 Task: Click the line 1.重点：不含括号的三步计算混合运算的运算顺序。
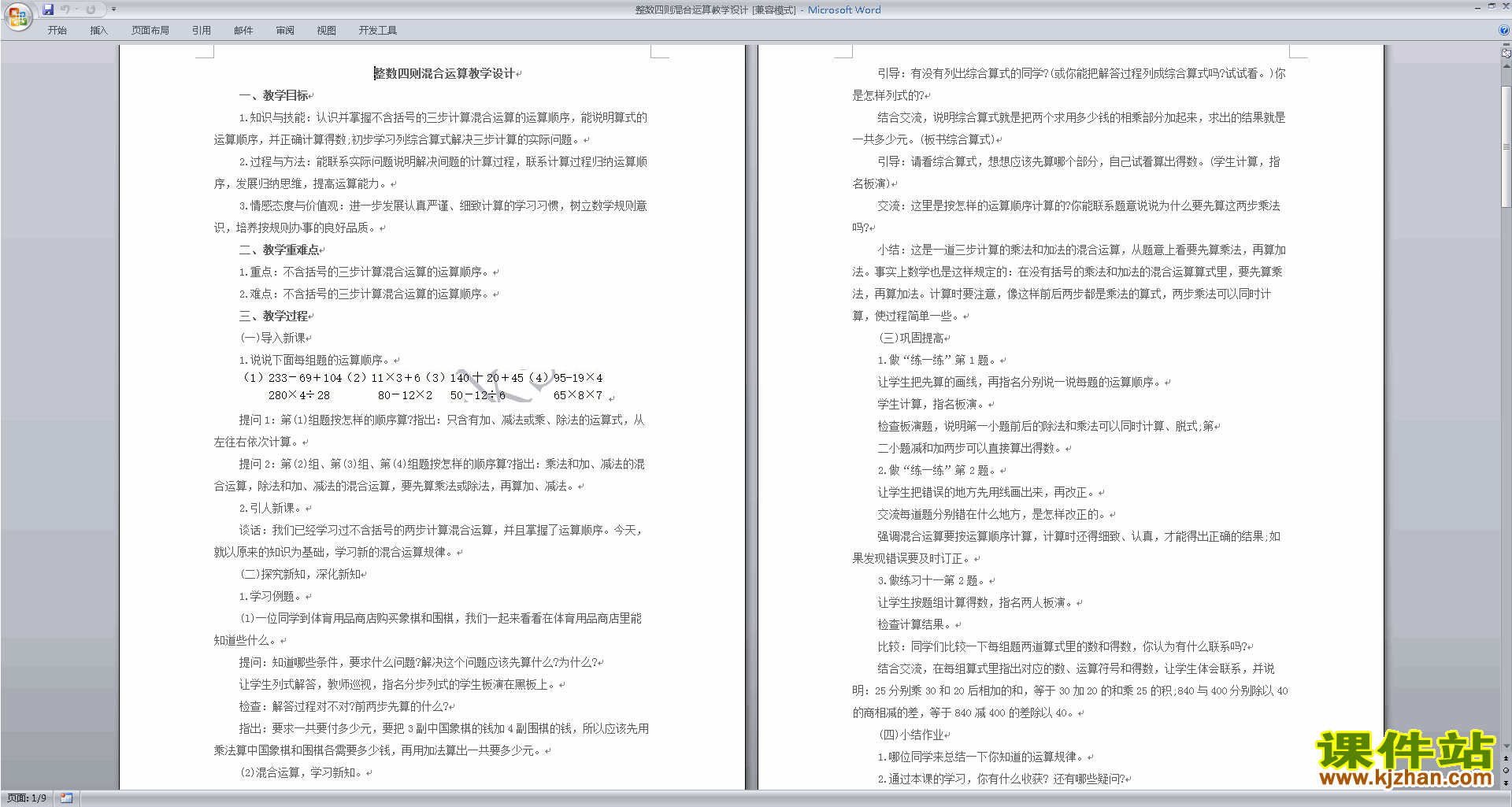click(365, 272)
